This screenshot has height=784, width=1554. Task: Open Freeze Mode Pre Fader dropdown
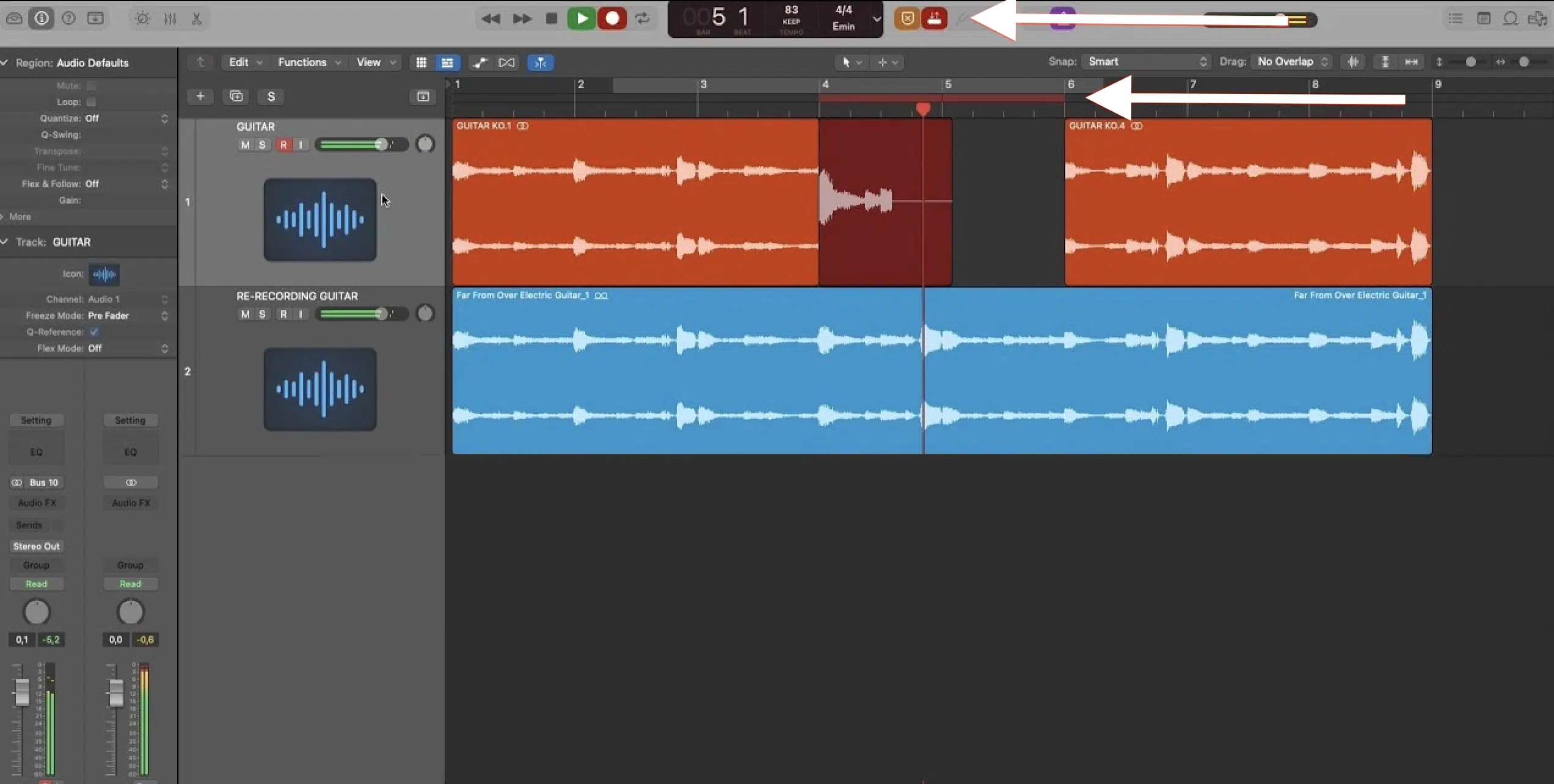click(x=127, y=316)
